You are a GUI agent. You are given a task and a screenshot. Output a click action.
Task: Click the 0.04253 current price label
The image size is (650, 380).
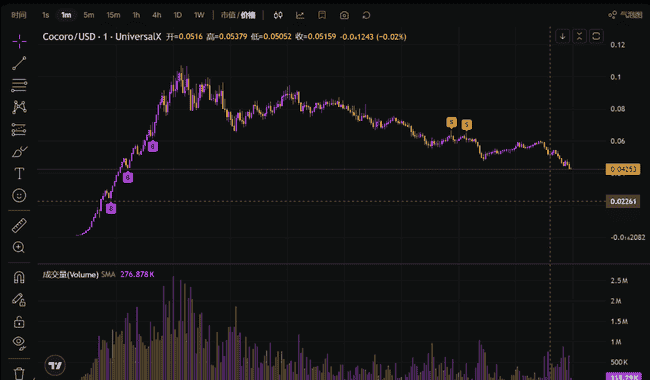point(623,169)
